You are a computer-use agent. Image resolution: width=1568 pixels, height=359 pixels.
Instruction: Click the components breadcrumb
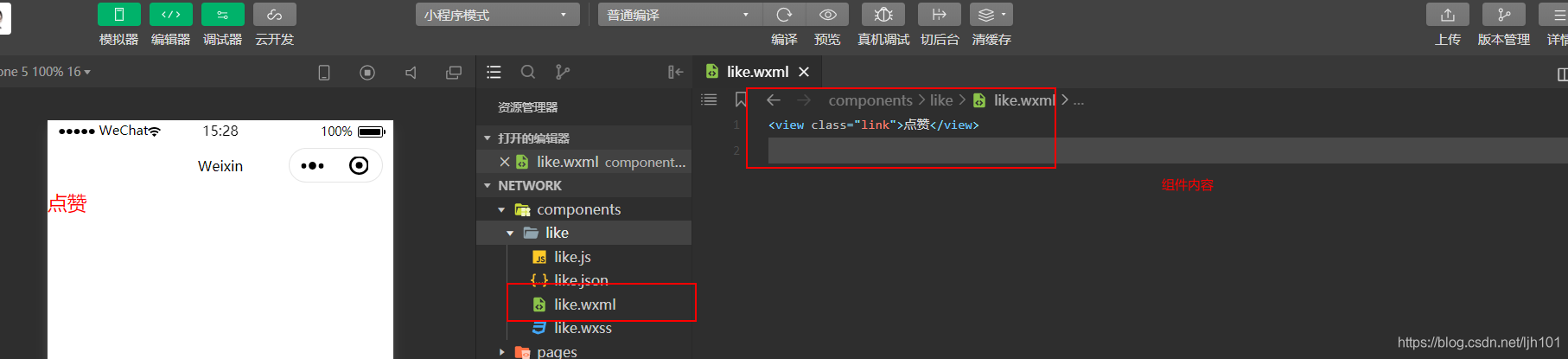click(x=870, y=100)
